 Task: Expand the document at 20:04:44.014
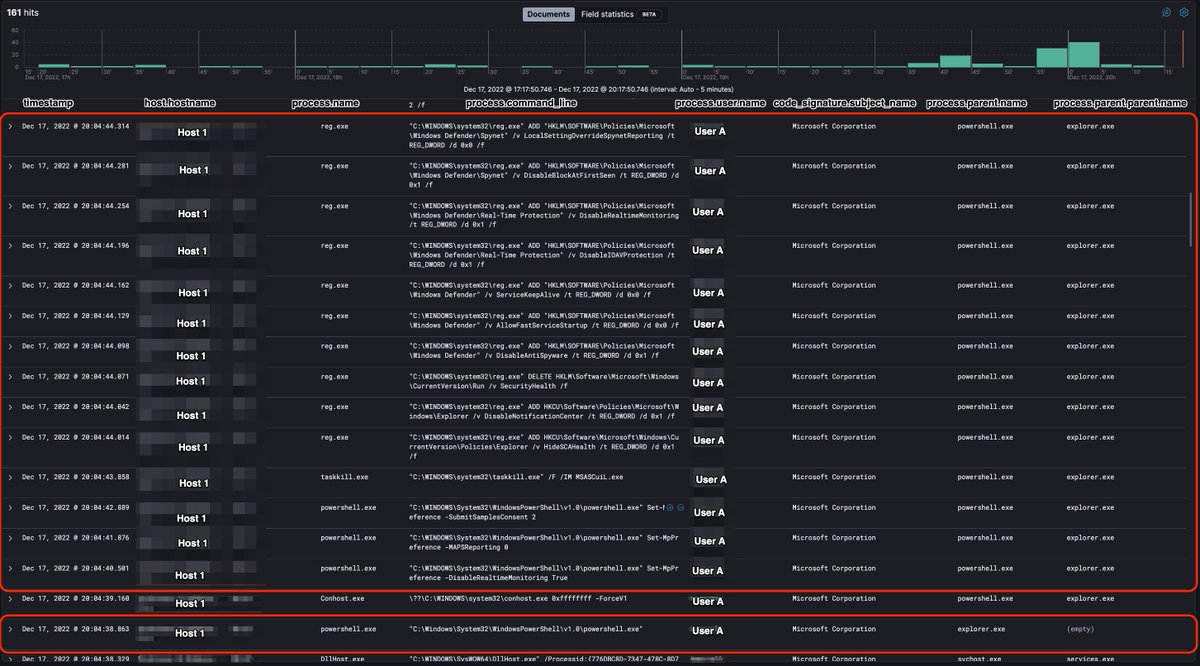tap(10, 437)
